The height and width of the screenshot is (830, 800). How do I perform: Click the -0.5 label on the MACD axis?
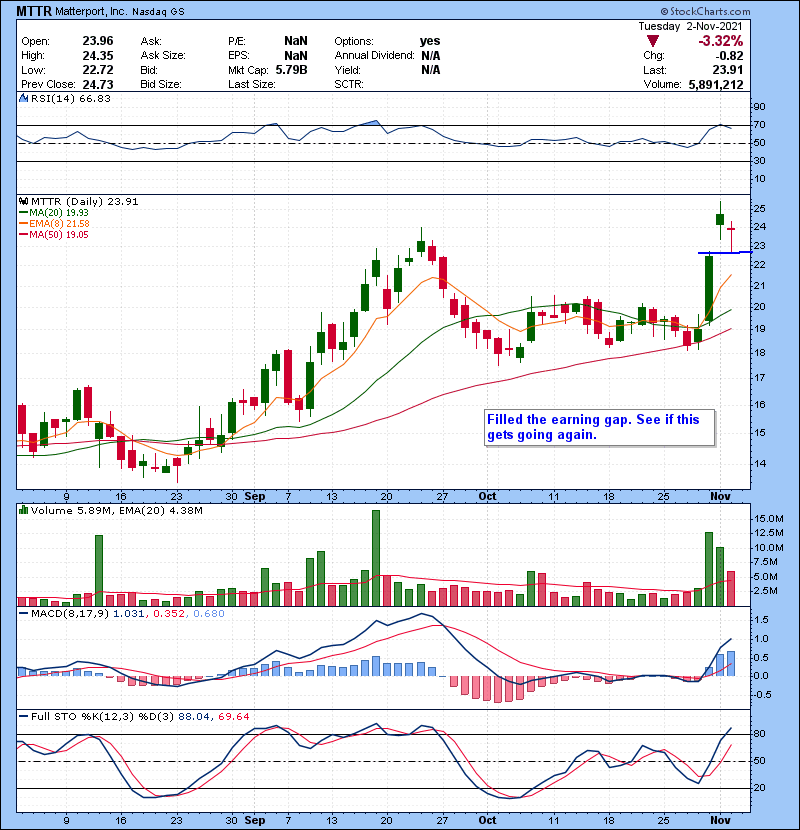761,695
